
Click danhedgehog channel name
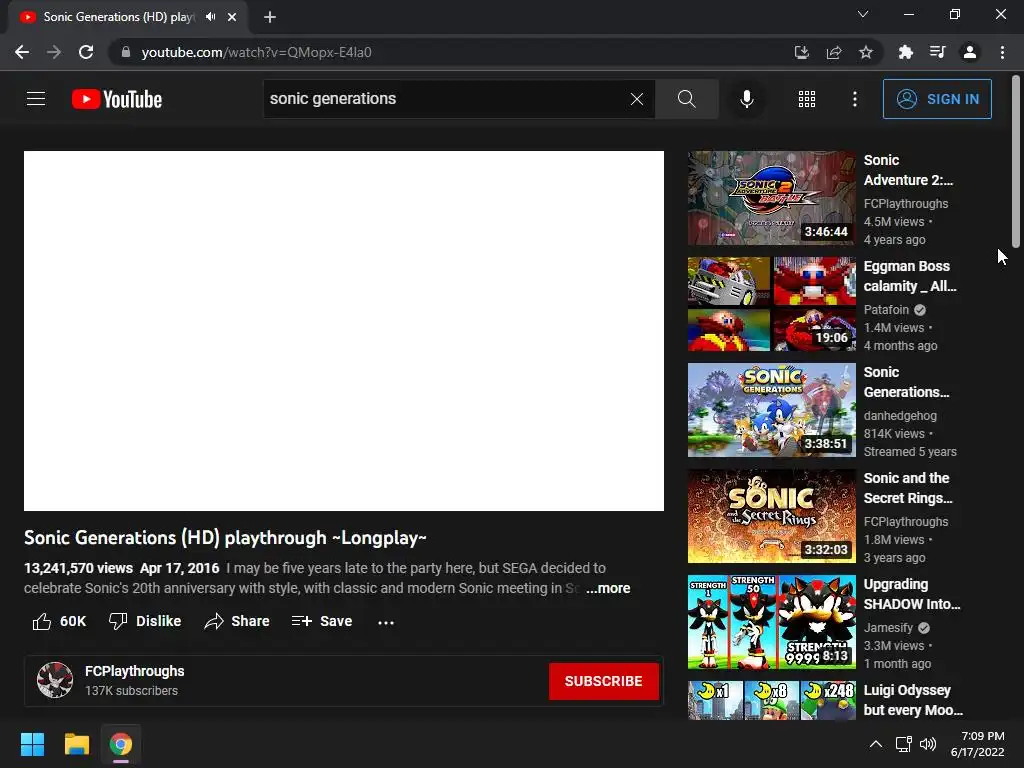[x=900, y=415]
